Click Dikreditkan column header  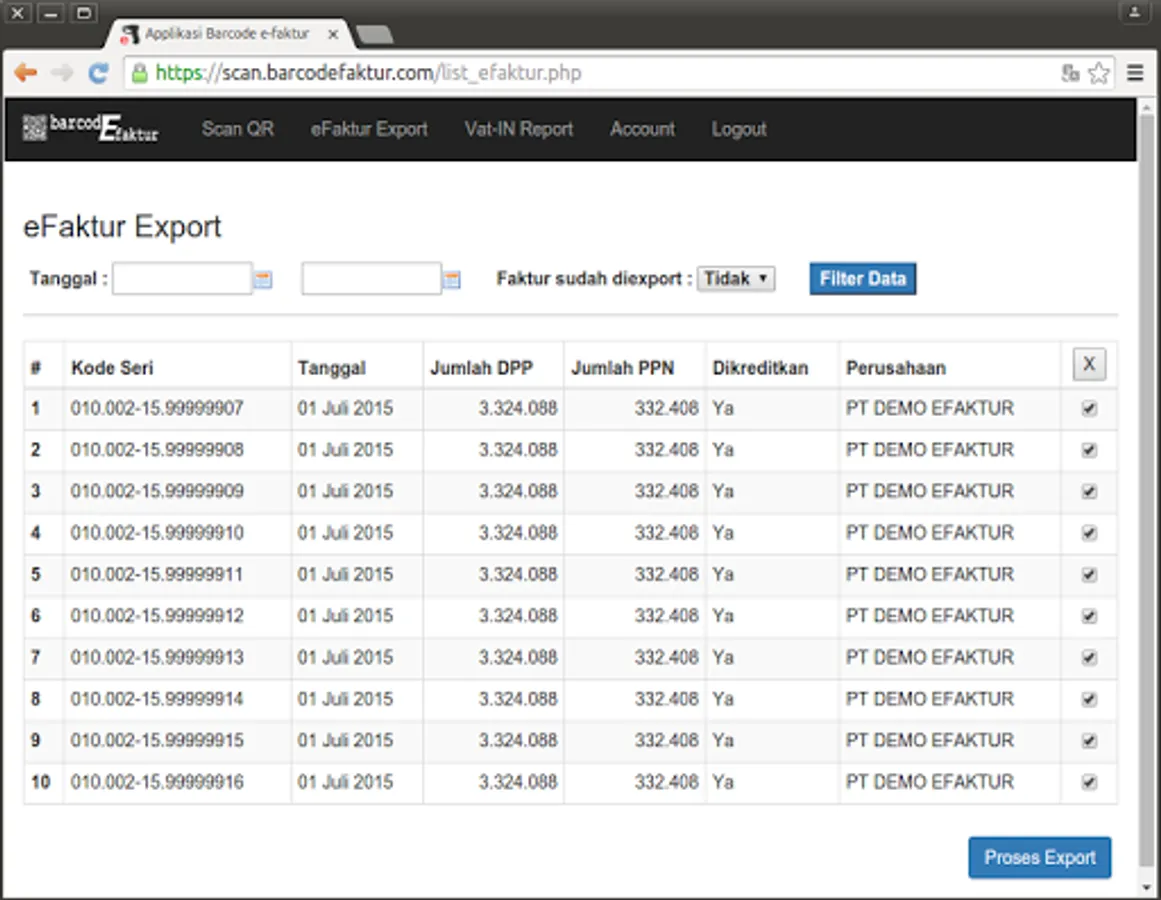click(760, 368)
